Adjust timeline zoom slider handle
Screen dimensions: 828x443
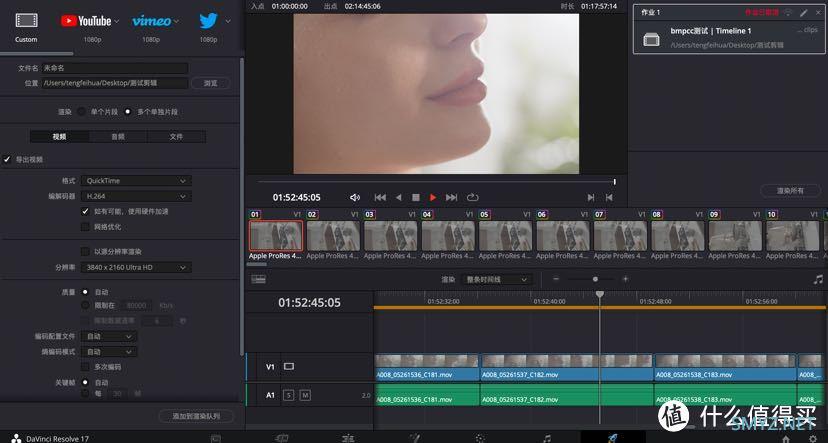595,279
